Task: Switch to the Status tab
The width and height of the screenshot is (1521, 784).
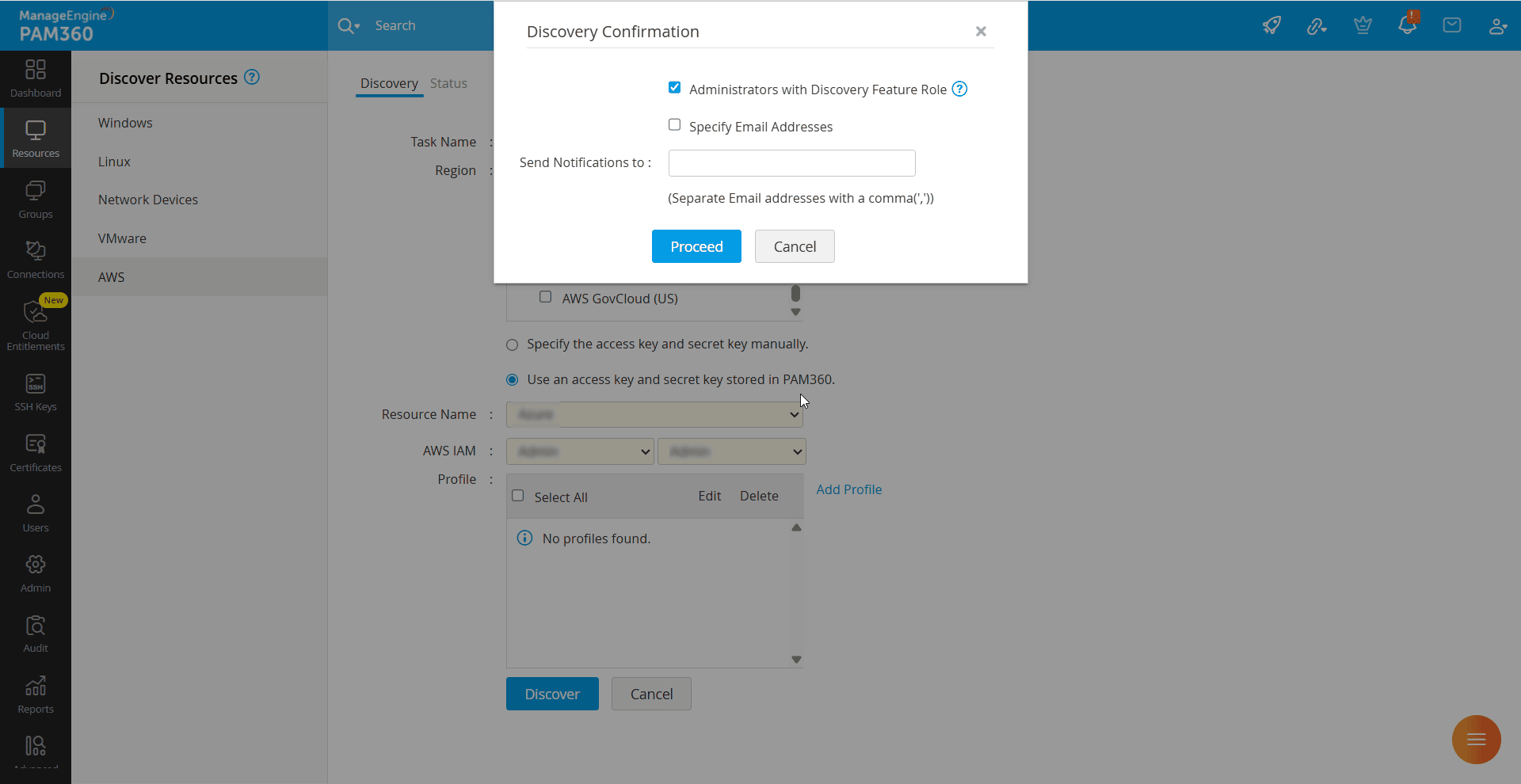Action: 448,83
